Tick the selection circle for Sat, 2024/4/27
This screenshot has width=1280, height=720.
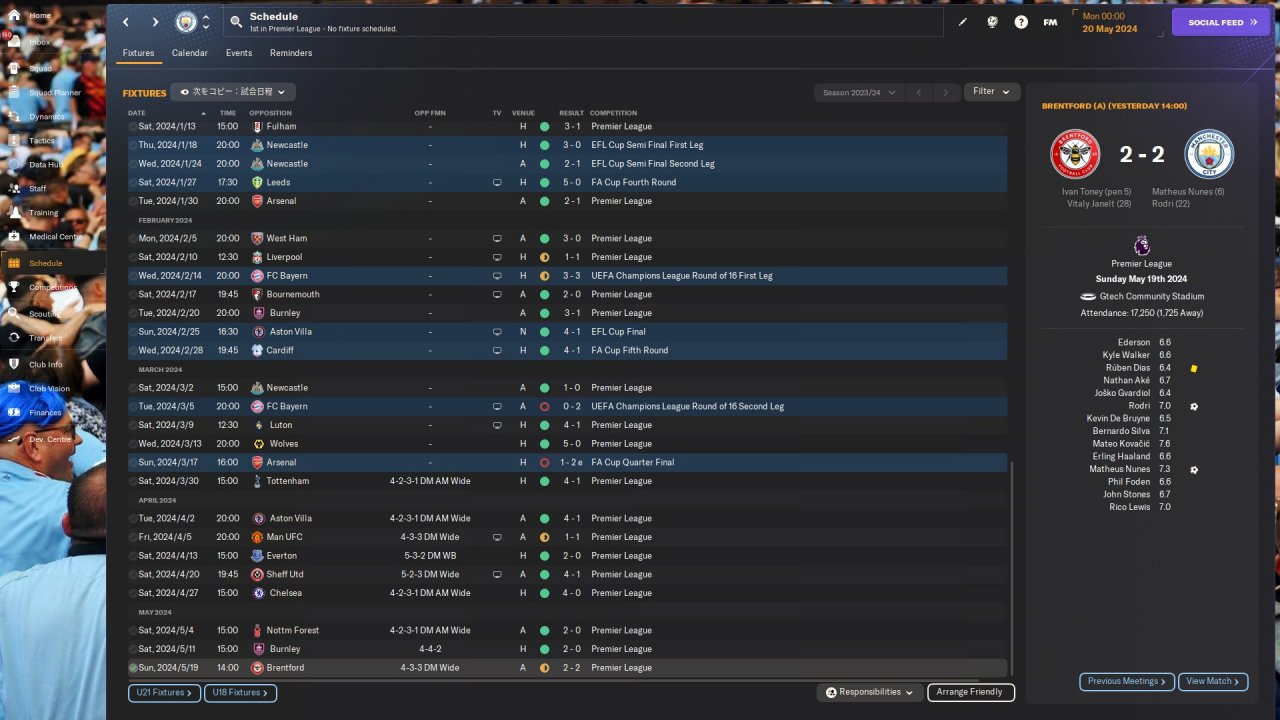[x=133, y=593]
